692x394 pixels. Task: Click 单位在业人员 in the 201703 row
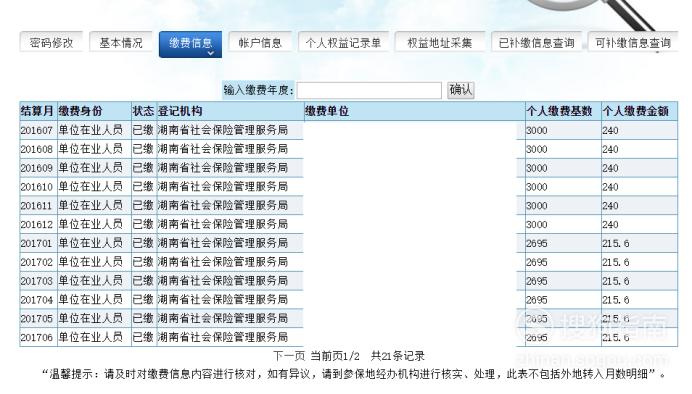[x=90, y=281]
